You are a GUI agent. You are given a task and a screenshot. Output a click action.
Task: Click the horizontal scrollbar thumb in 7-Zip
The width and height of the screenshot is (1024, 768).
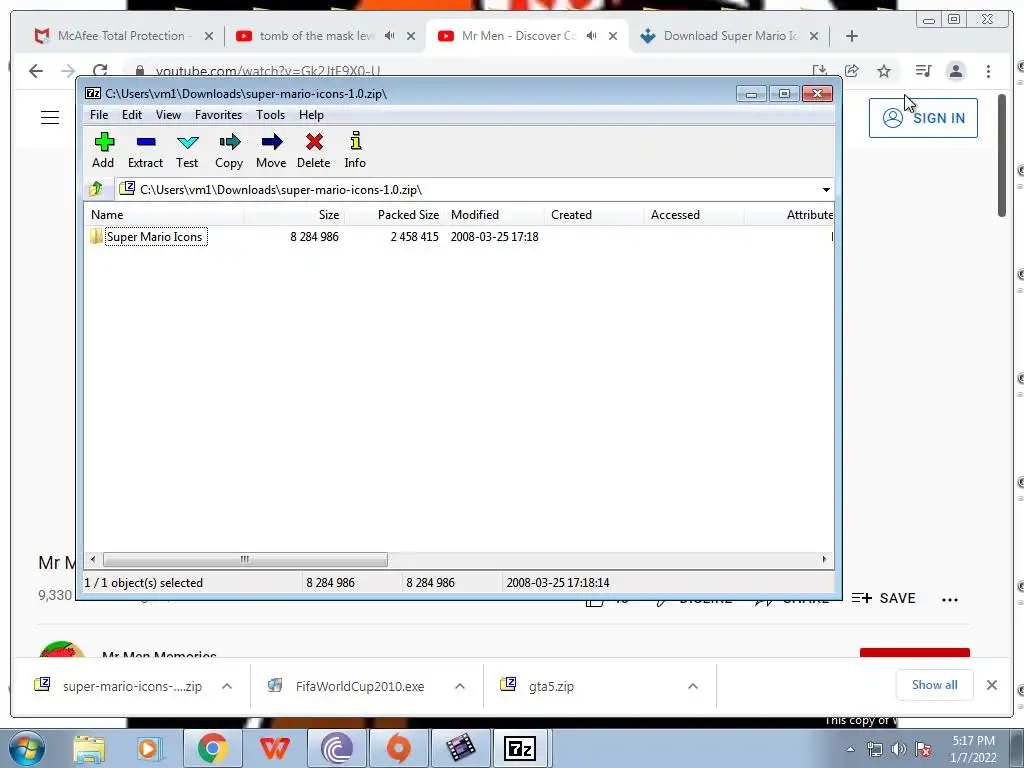(x=245, y=560)
